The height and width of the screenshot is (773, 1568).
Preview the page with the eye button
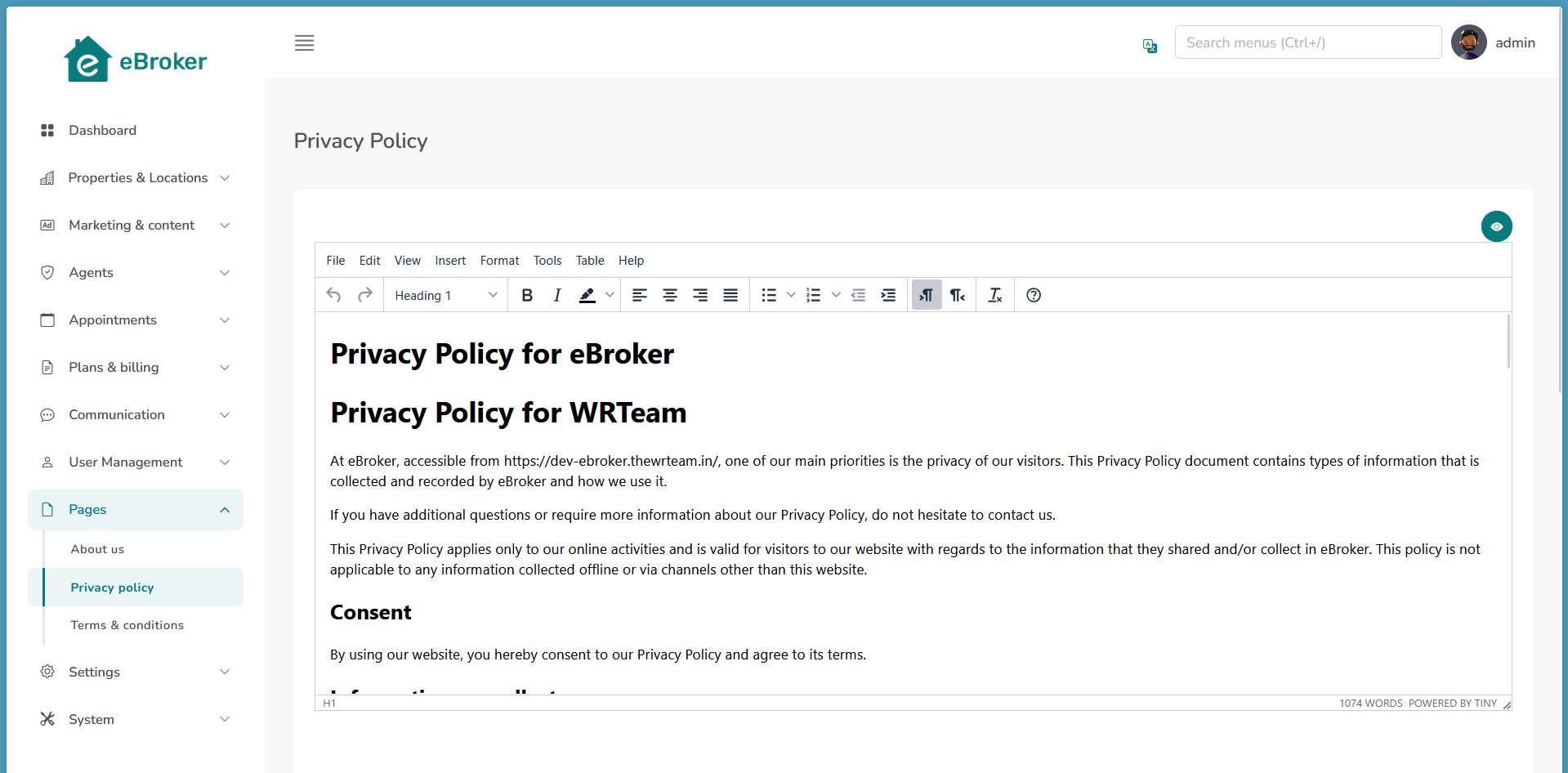1496,226
